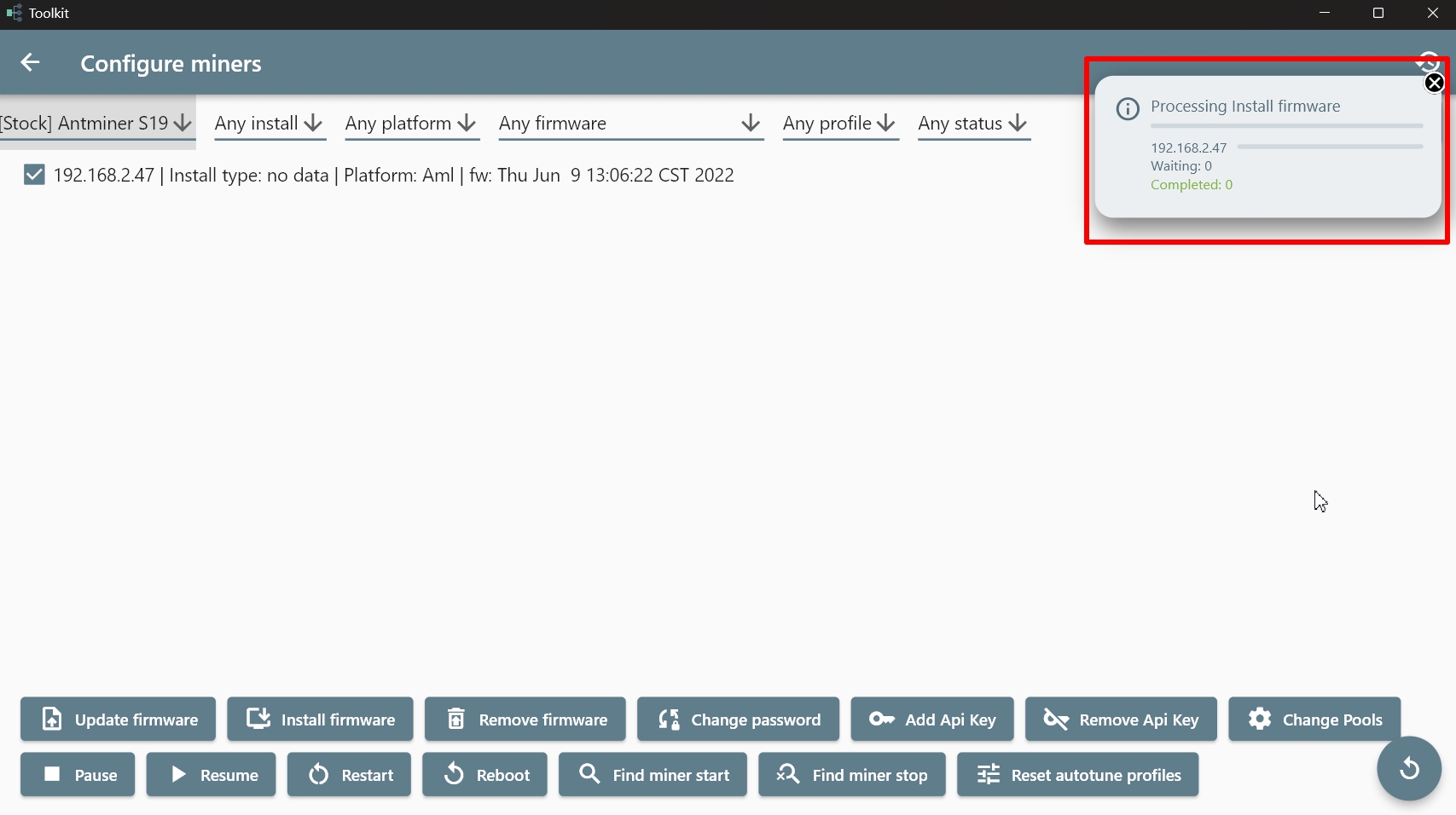Go back with the arrow icon
Screen dimensions: 1456x815
pyautogui.click(x=30, y=62)
